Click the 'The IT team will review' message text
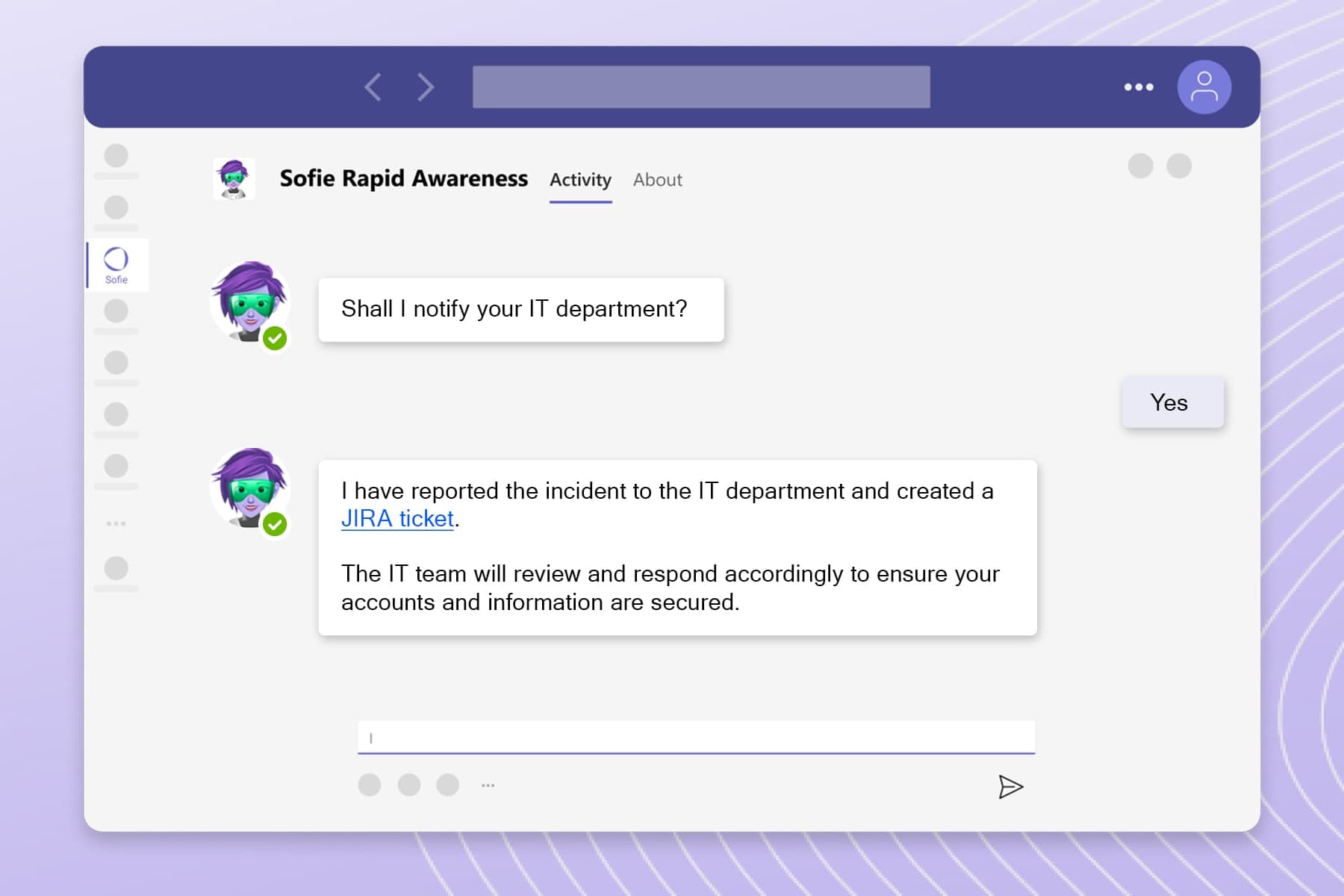Screen dimensions: 1344x896 (x=670, y=588)
